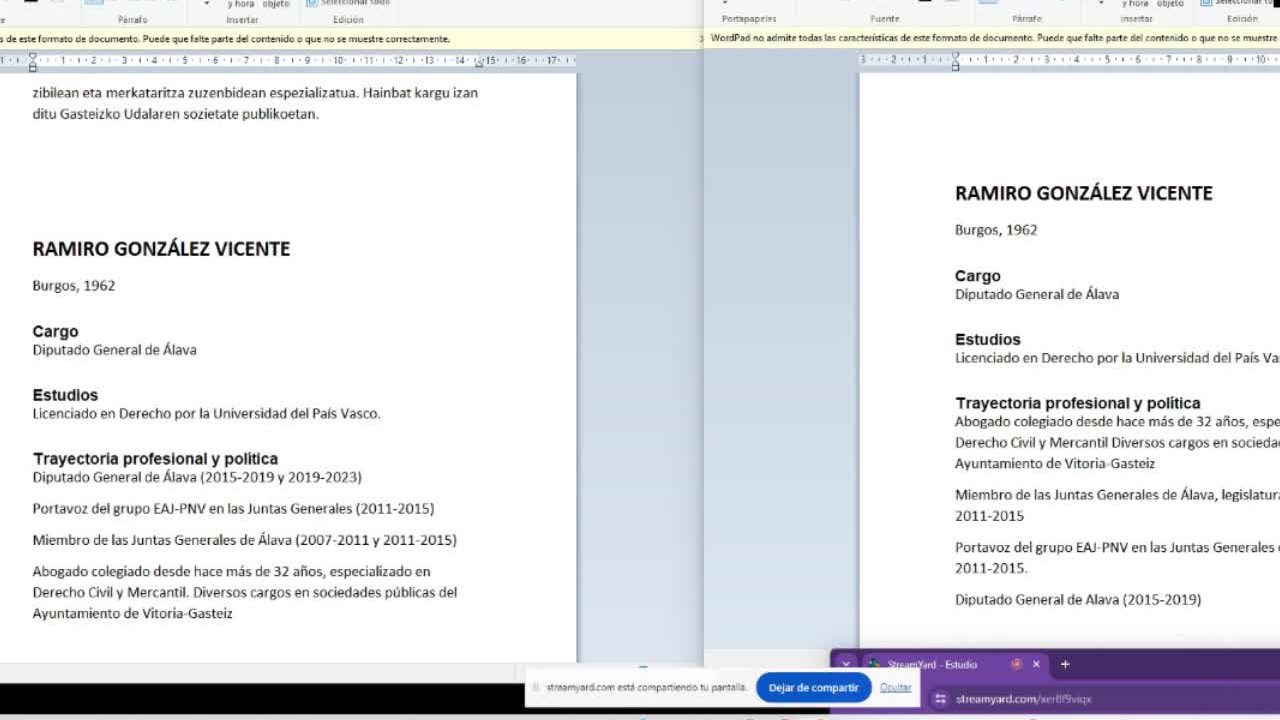Viewport: 1280px width, 720px height.
Task: Click 'Licenciado en Derecho' line in left document
Action: [206, 414]
